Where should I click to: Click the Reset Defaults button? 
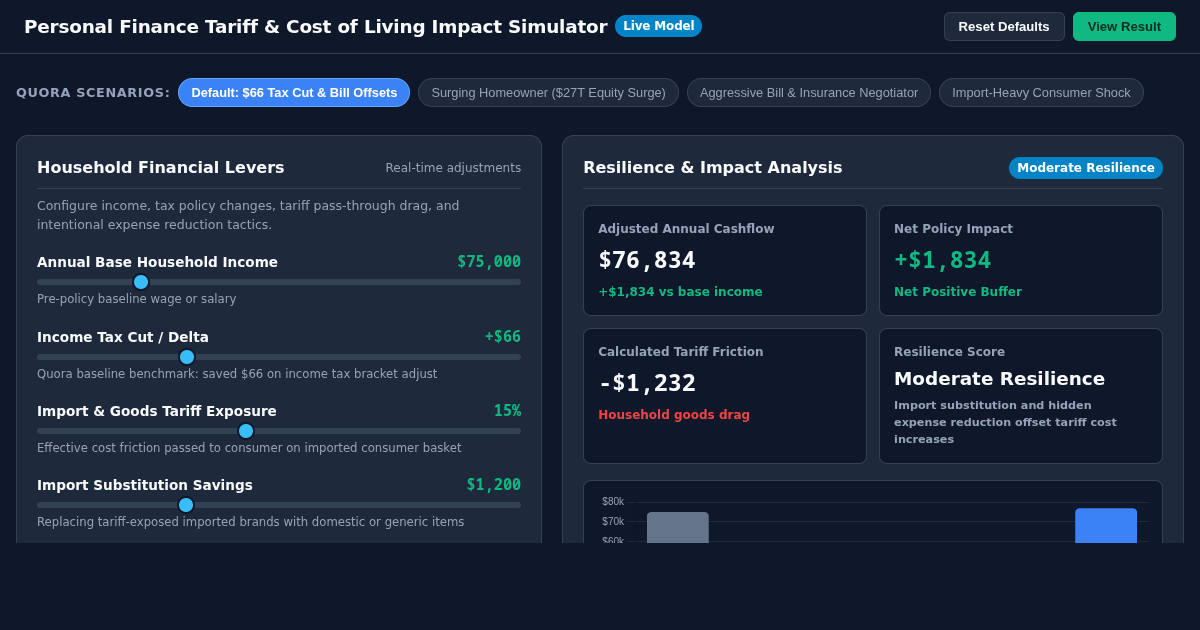1004,27
